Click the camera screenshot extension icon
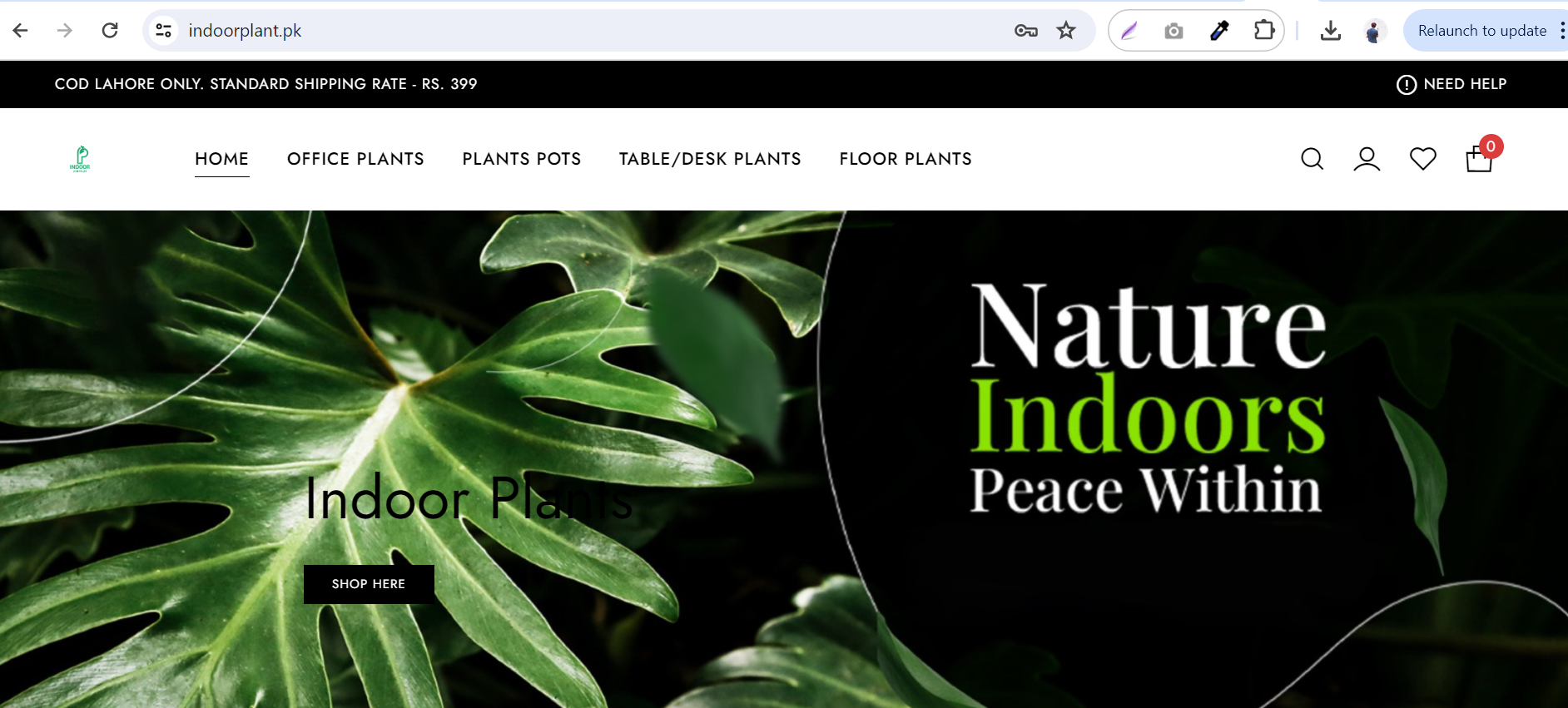The width and height of the screenshot is (1568, 708). pos(1174,31)
